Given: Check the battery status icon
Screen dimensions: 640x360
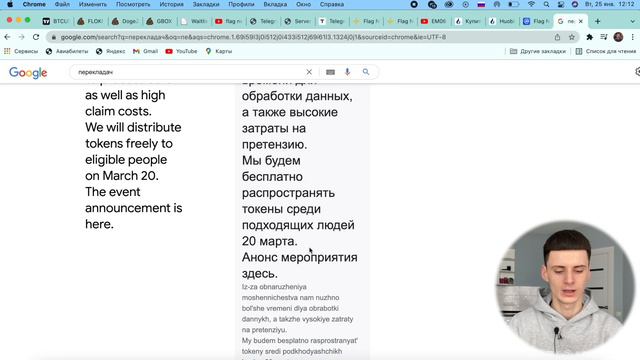Looking at the screenshot, I should click(513, 4).
